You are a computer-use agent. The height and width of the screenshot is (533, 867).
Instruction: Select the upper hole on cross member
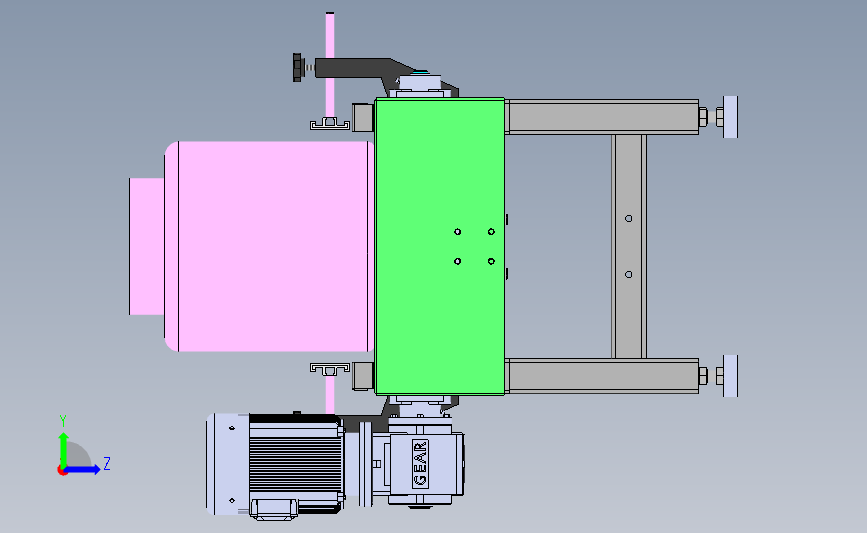(629, 218)
